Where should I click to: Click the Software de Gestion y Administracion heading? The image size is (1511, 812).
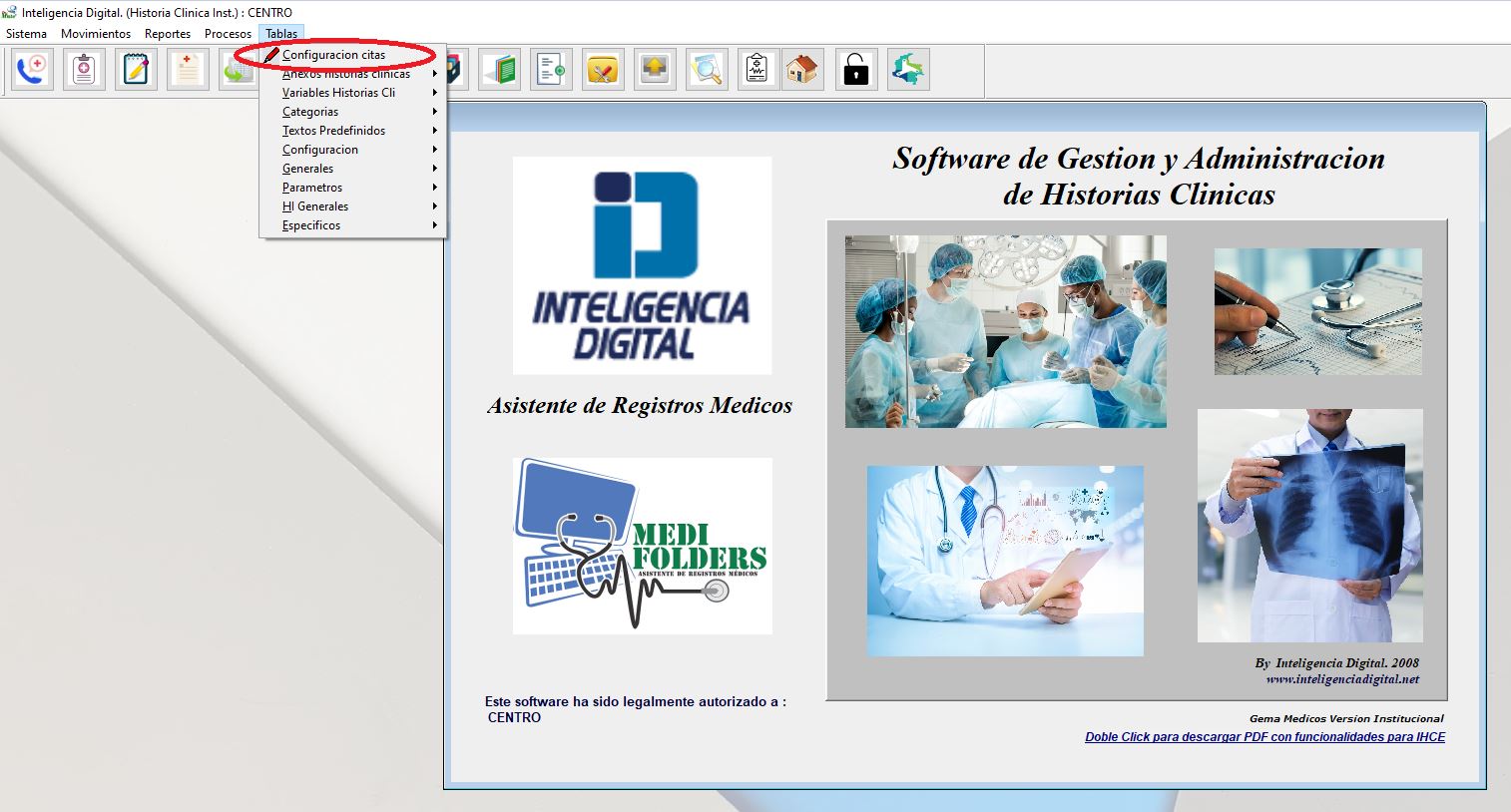click(x=1139, y=176)
